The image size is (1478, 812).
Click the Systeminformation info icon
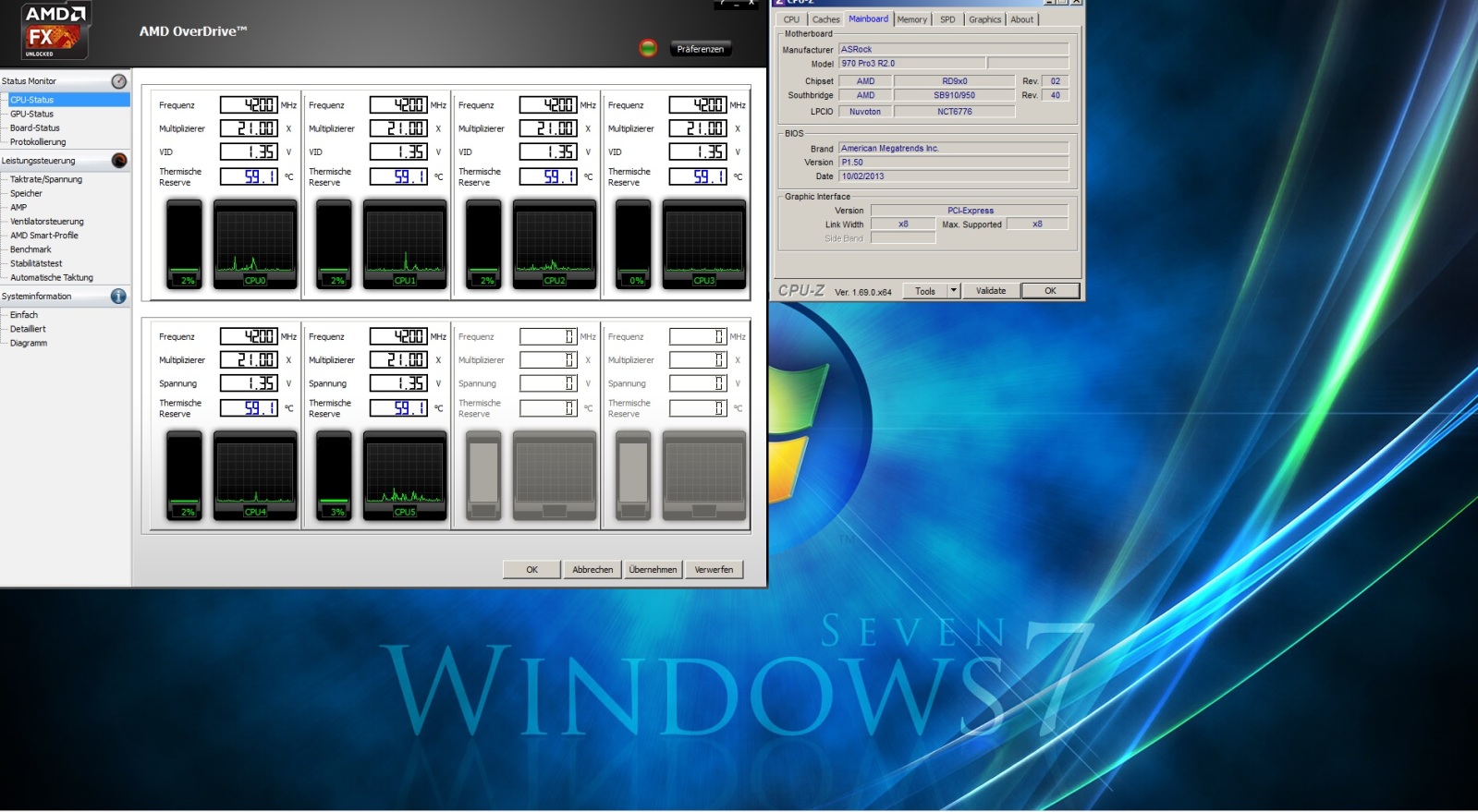pos(118,297)
